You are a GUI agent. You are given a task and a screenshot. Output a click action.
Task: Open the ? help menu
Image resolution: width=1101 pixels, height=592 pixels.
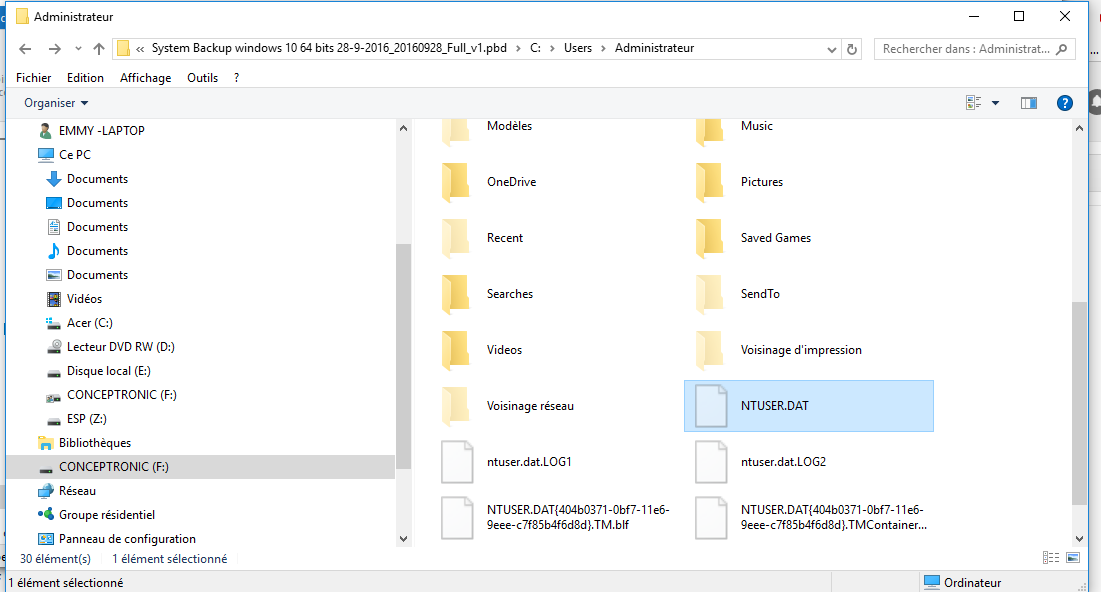(237, 78)
